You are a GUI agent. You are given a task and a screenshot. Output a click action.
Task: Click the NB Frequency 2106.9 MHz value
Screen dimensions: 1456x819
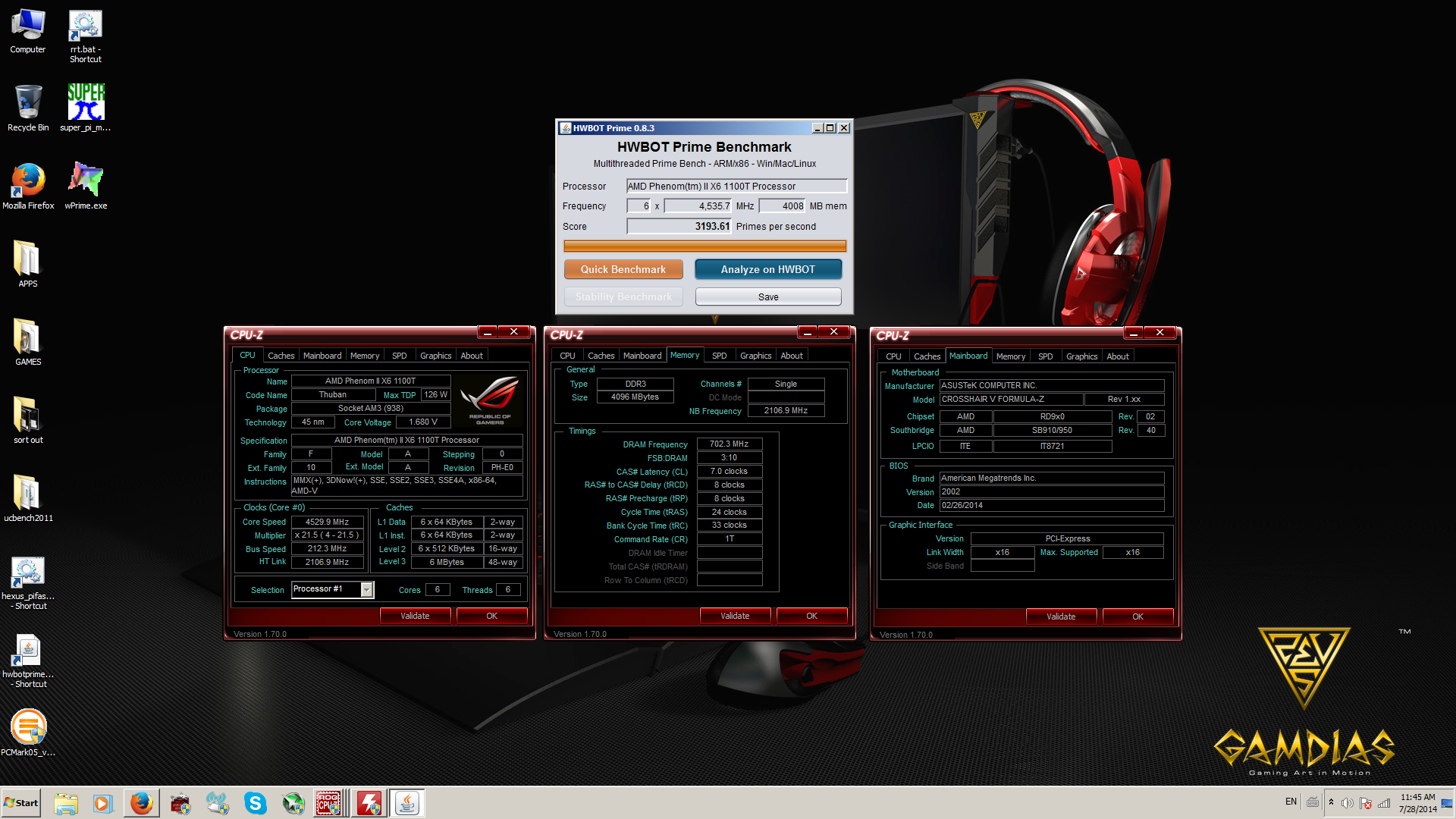(786, 410)
